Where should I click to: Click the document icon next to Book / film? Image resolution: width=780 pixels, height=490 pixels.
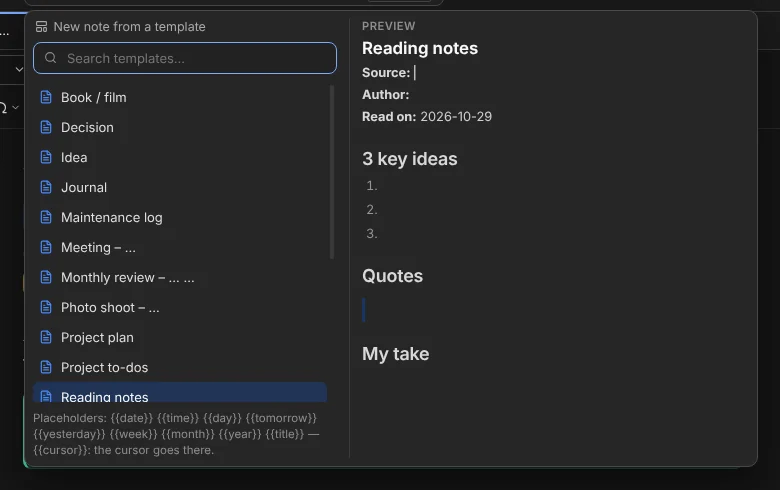pyautogui.click(x=46, y=98)
